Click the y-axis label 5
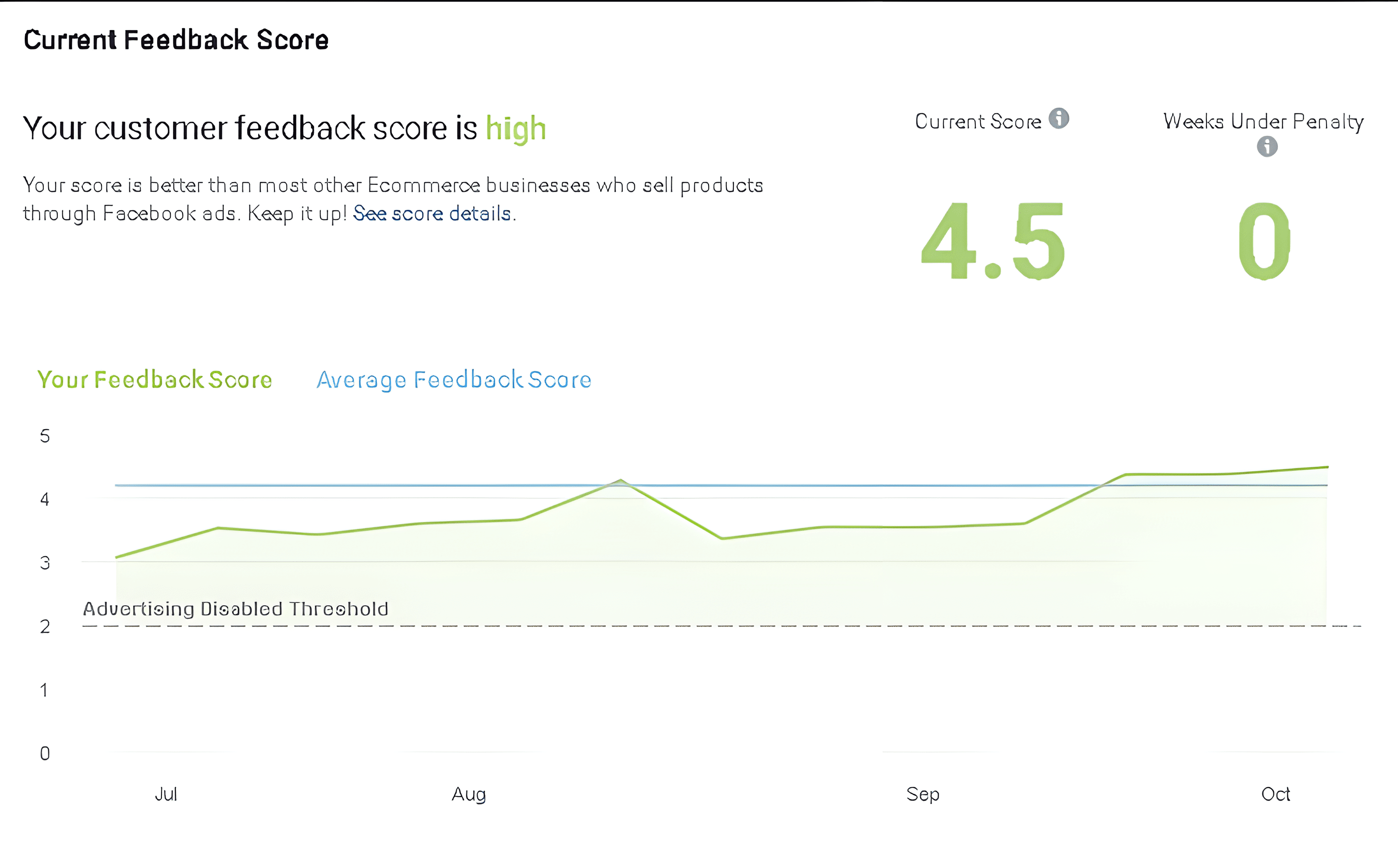This screenshot has width=1398, height=868. 45,436
